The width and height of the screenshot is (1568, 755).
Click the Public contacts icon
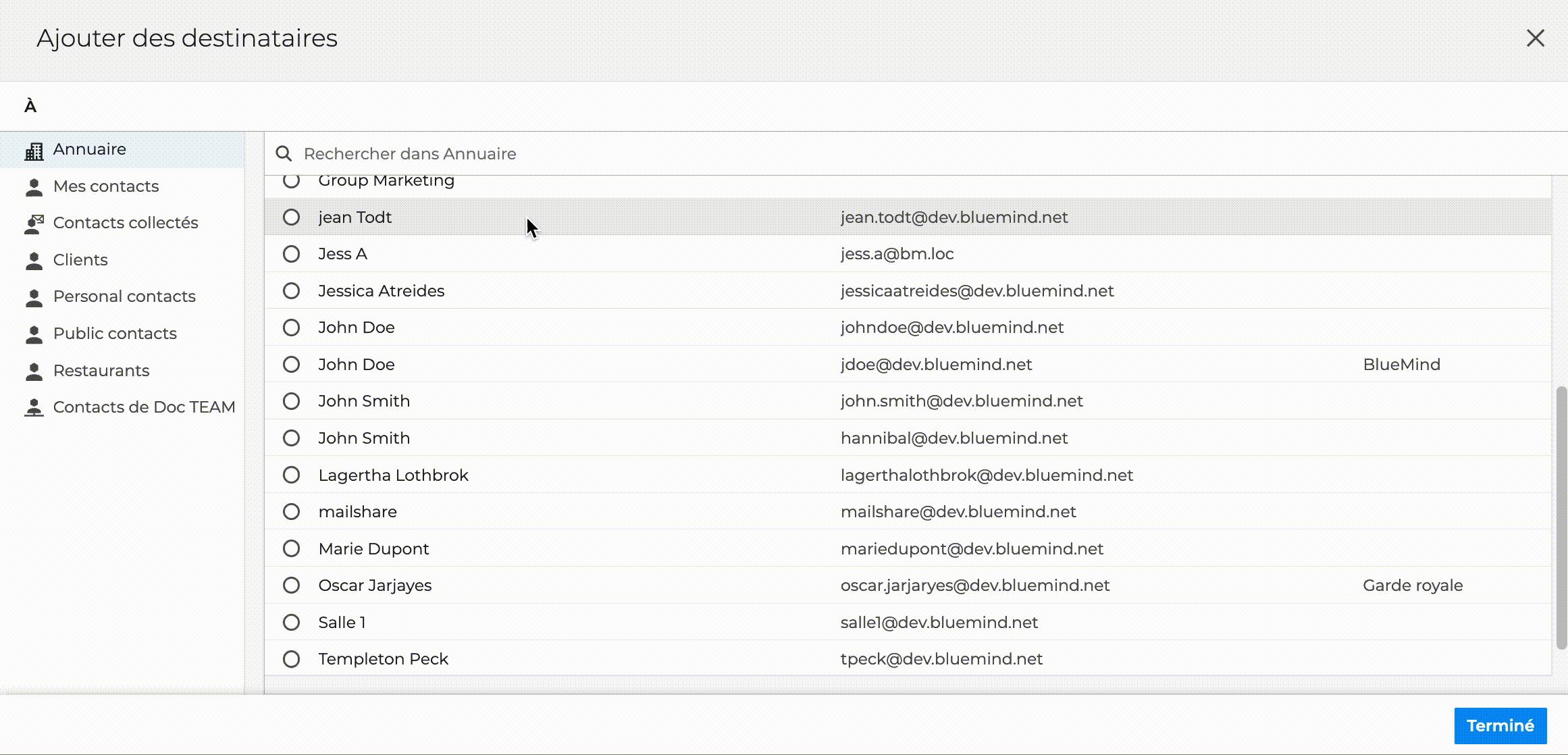[x=34, y=334]
